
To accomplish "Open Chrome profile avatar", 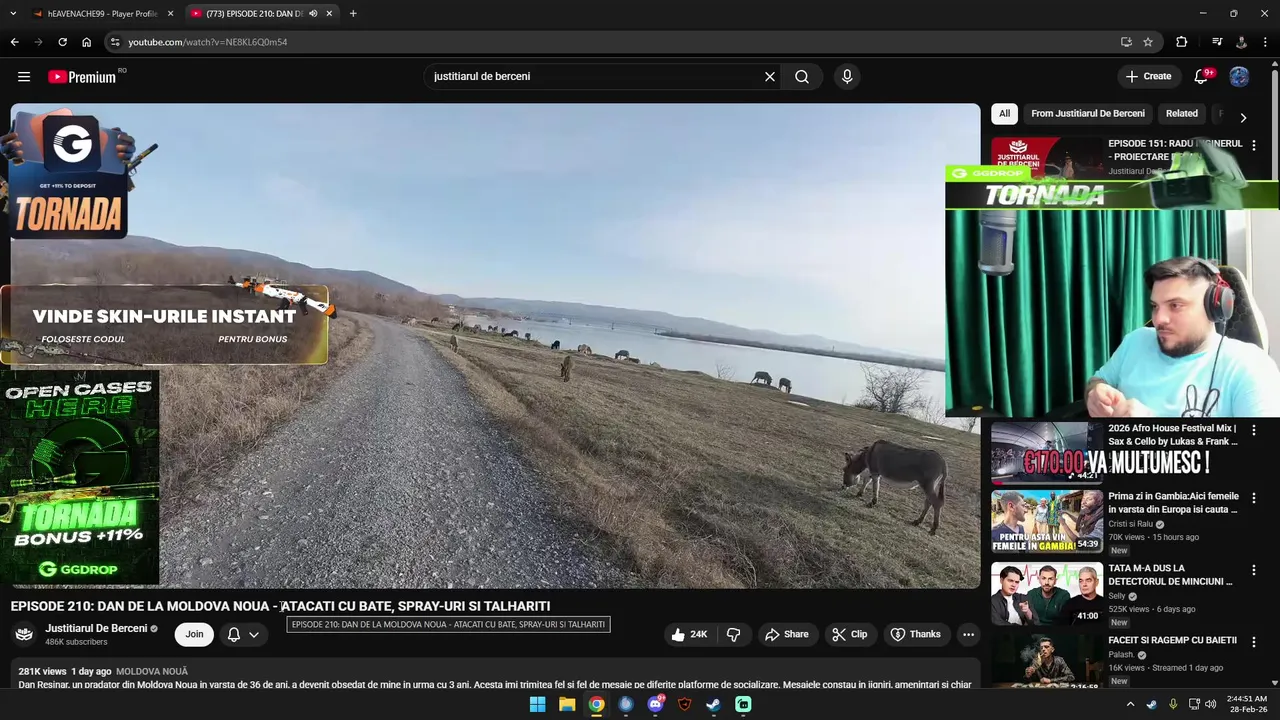I will tap(1241, 42).
